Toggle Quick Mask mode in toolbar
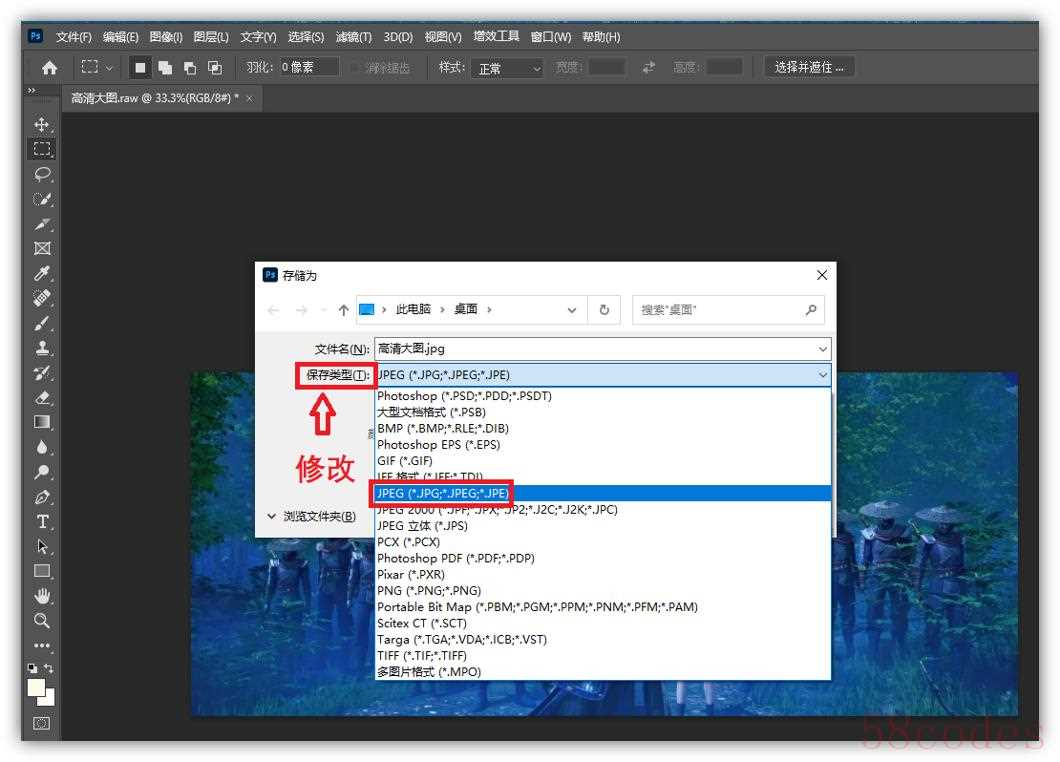This screenshot has height=762, width=1060. click(42, 722)
